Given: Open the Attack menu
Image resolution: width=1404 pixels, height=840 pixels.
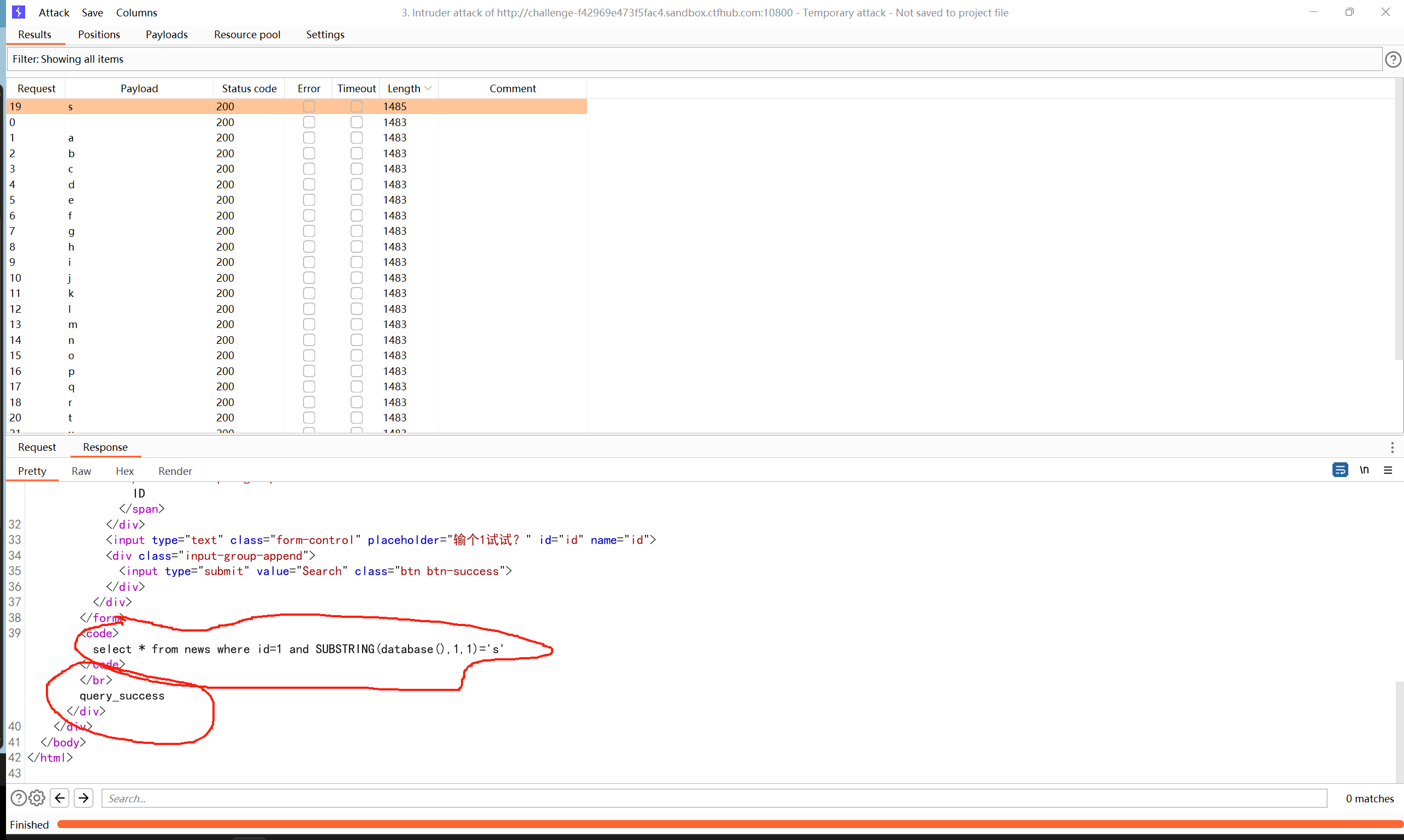Looking at the screenshot, I should coord(54,13).
